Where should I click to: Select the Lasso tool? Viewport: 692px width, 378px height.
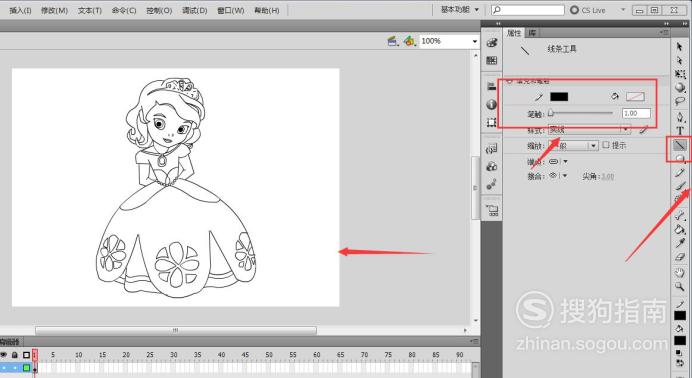(x=680, y=101)
